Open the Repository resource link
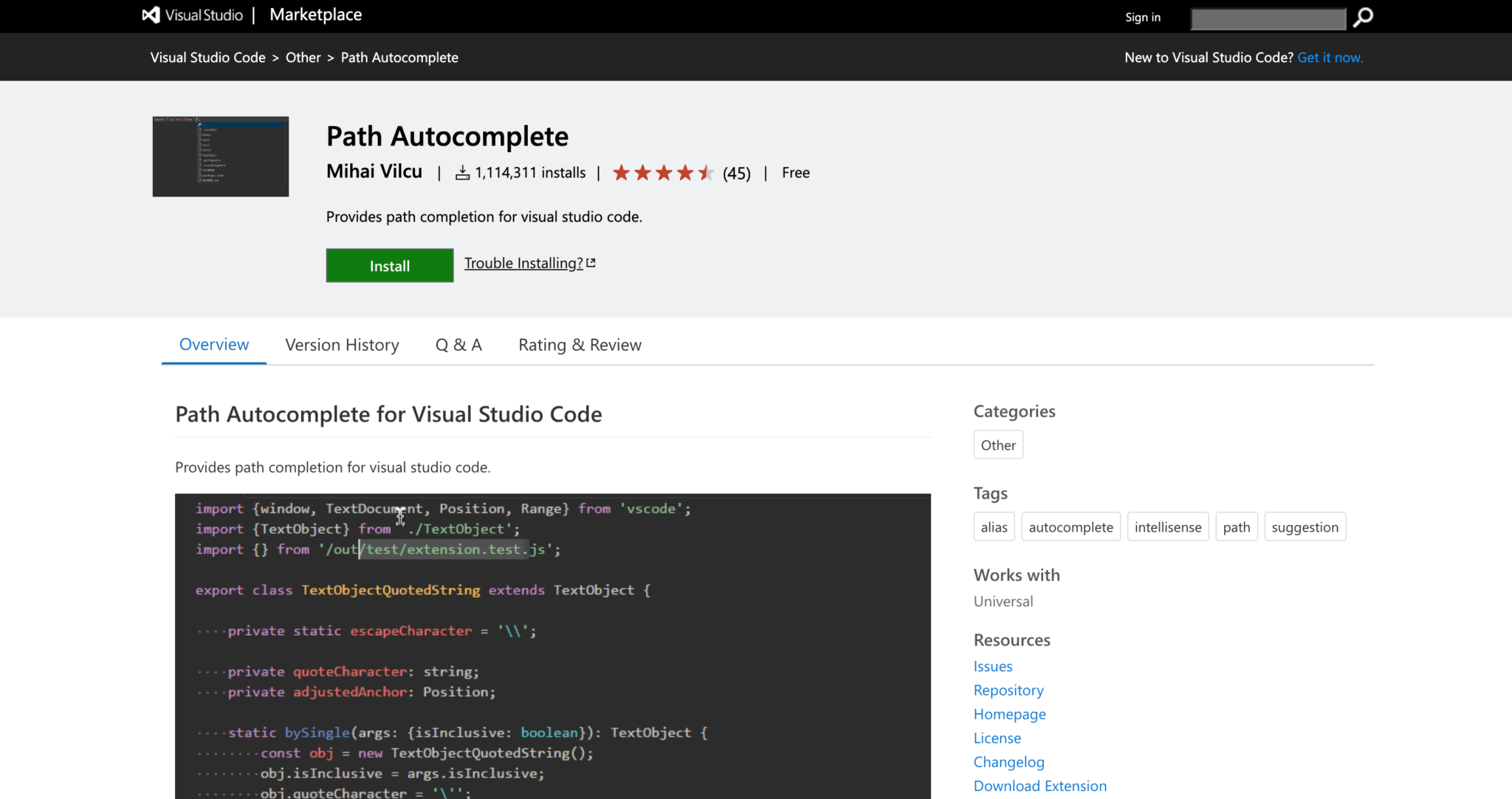 [1008, 690]
